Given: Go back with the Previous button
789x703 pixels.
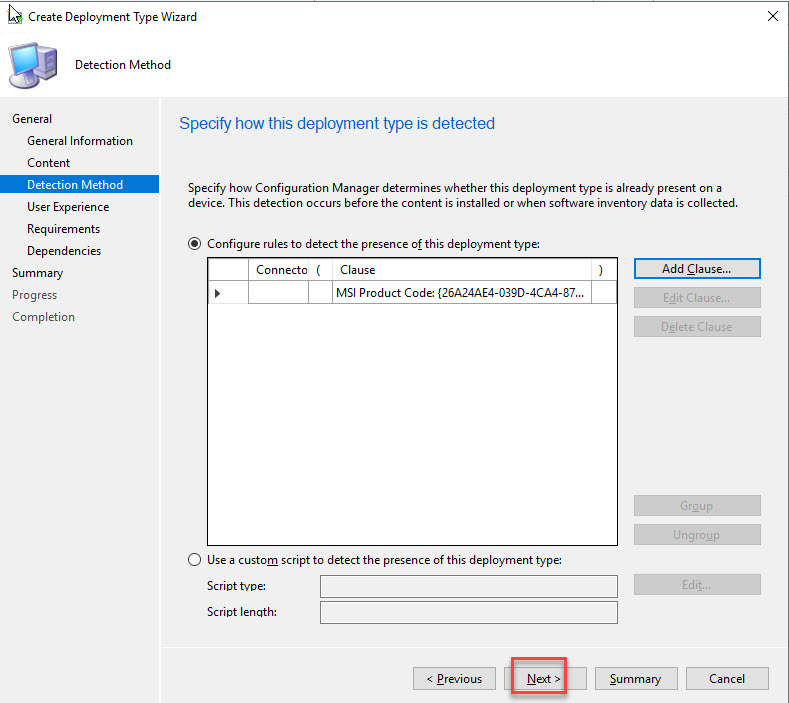Looking at the screenshot, I should 453,679.
